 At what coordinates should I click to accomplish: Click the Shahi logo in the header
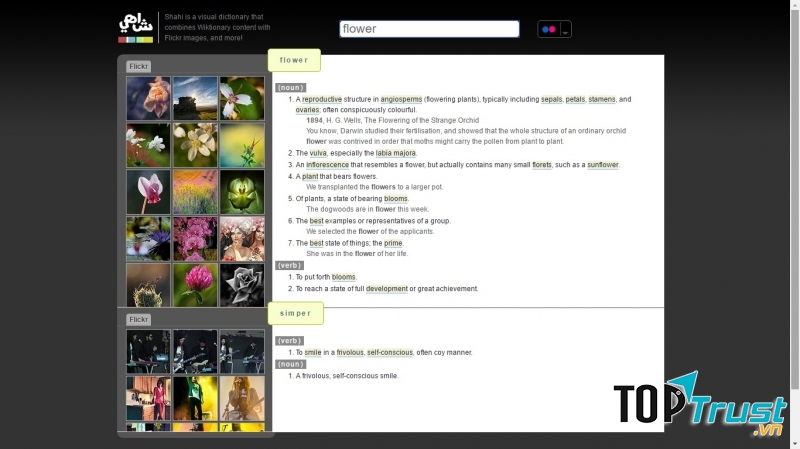click(135, 28)
